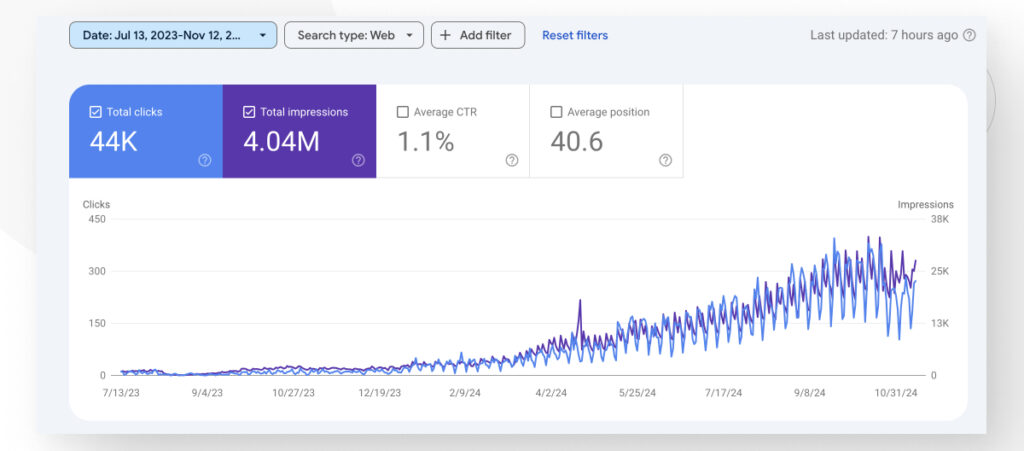The width and height of the screenshot is (1024, 451).
Task: Enable the Average position checkbox
Action: (556, 112)
